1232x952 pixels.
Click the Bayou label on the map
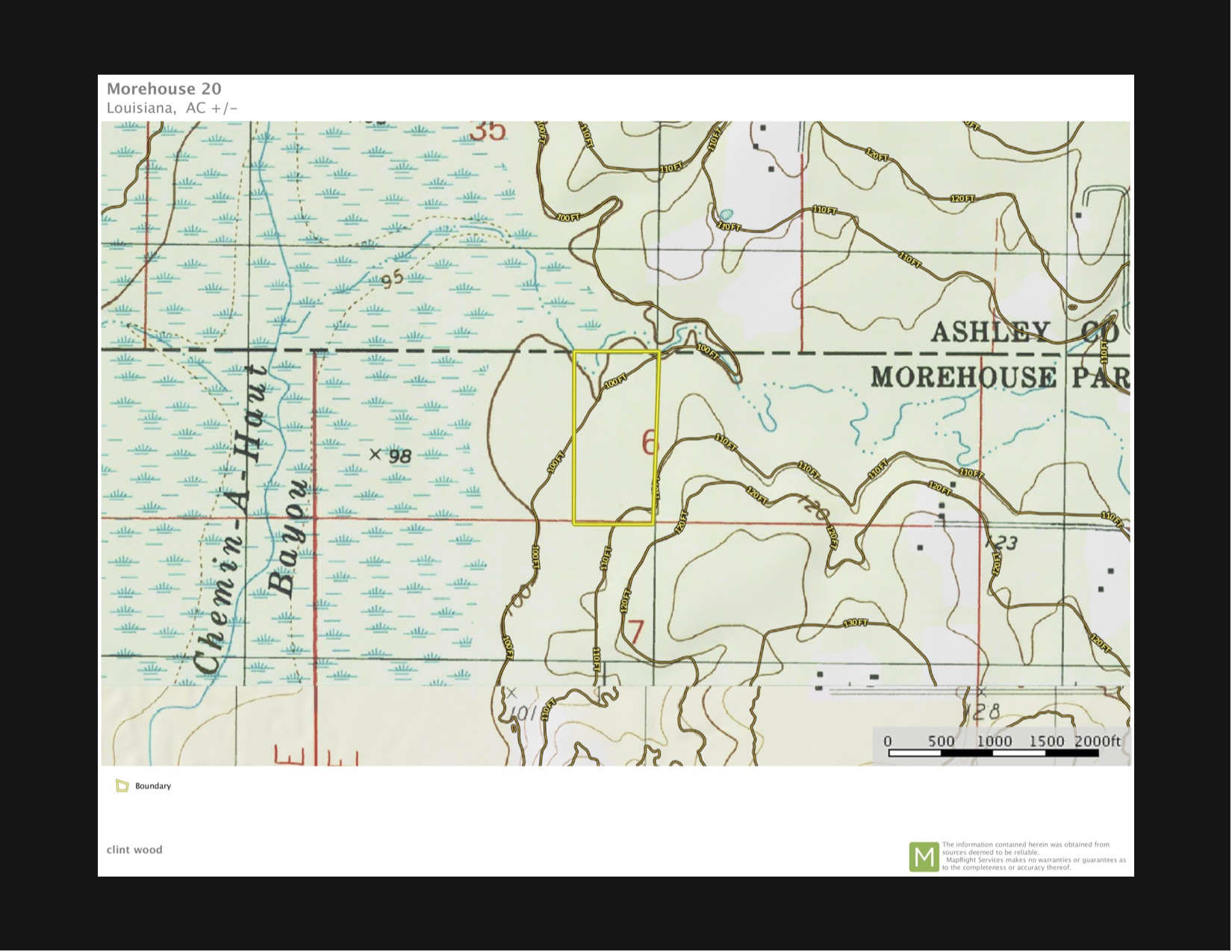(287, 538)
